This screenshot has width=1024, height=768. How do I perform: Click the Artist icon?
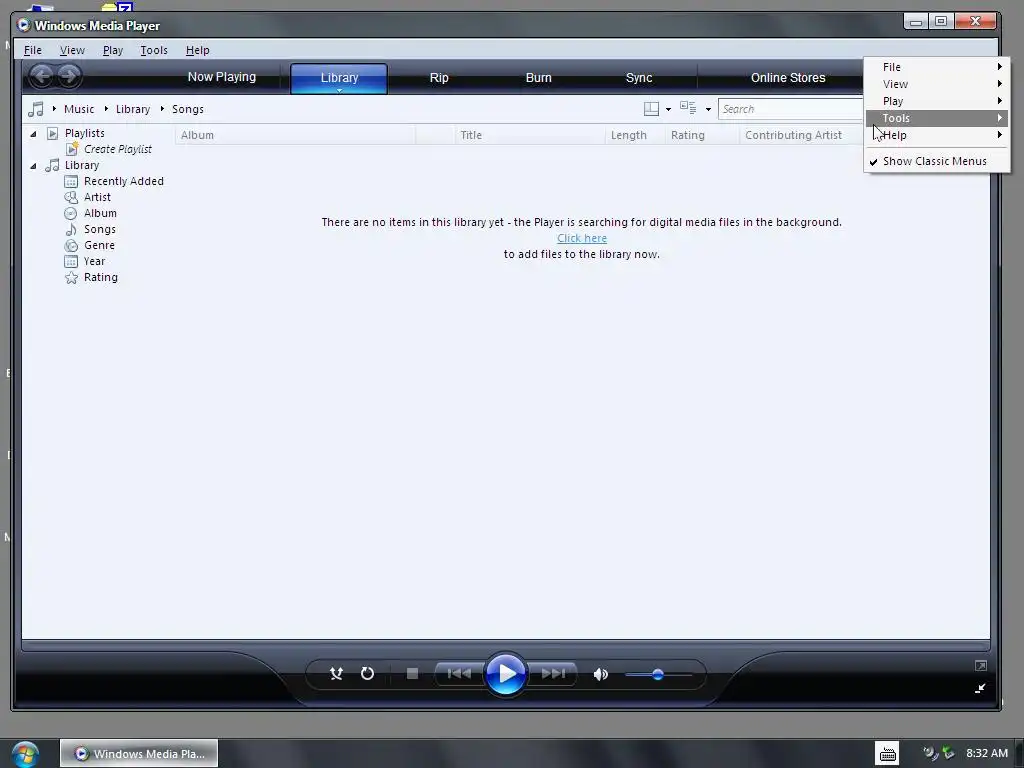click(x=71, y=197)
